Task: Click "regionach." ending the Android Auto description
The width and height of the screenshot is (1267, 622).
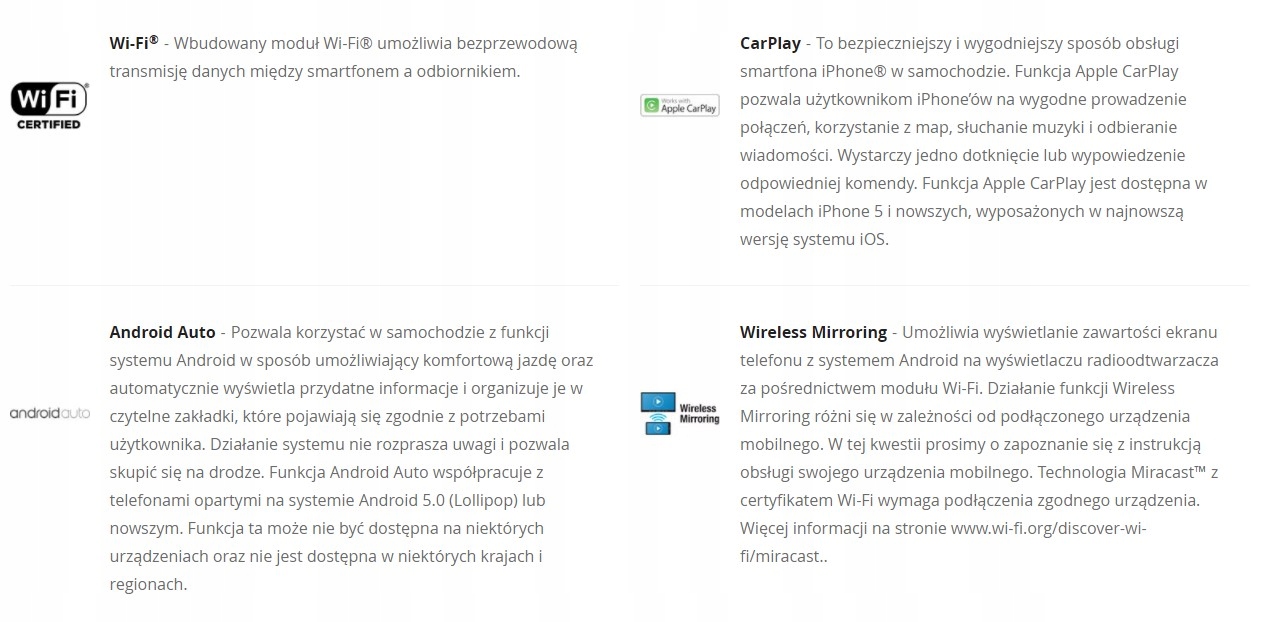Action: click(x=148, y=584)
